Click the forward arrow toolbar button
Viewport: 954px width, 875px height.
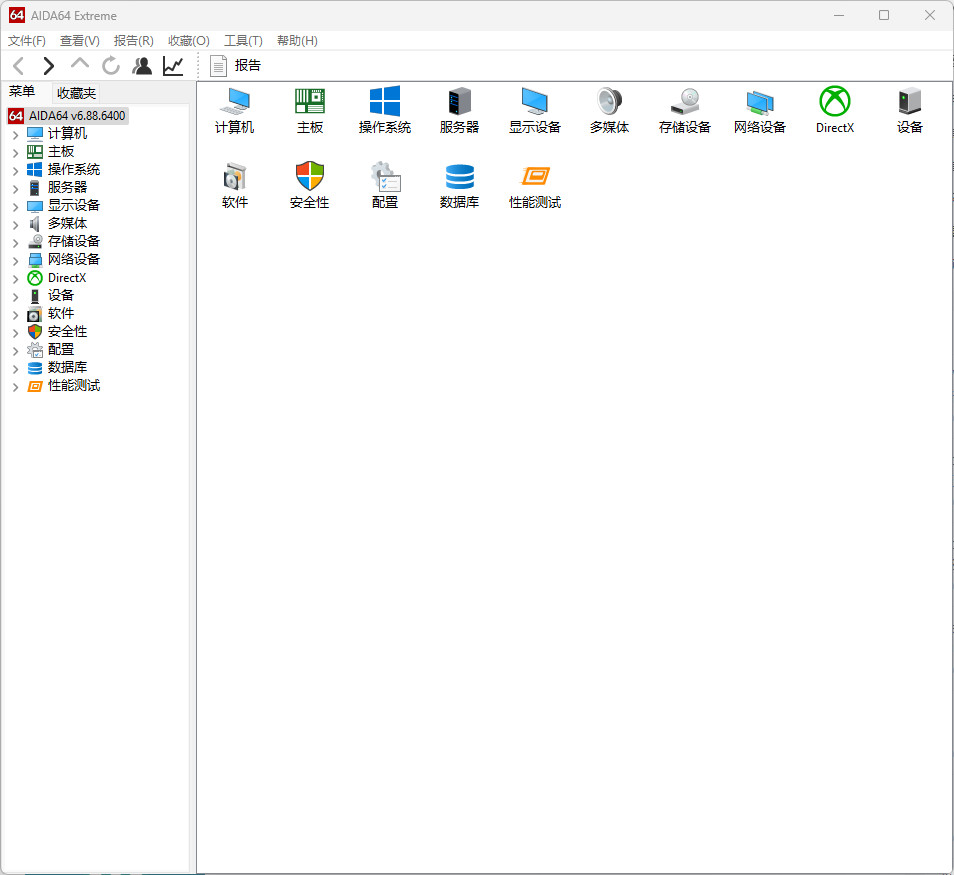coord(49,66)
